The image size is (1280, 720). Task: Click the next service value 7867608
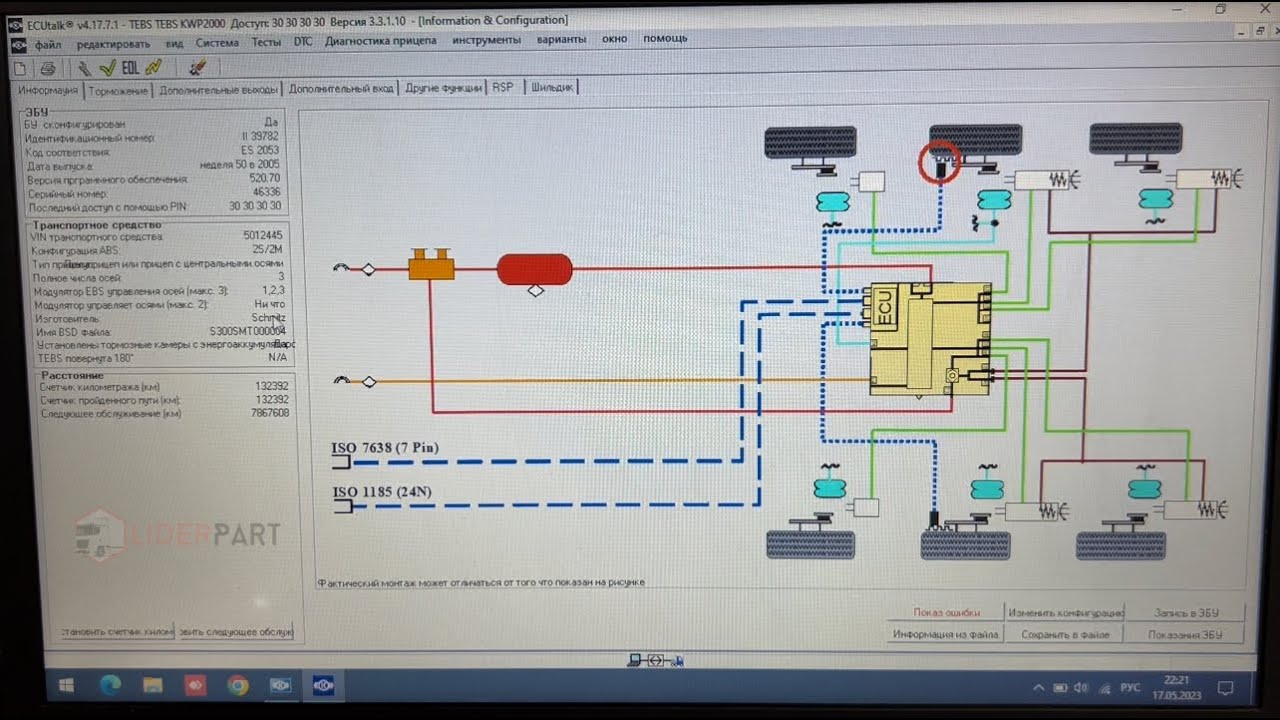270,412
